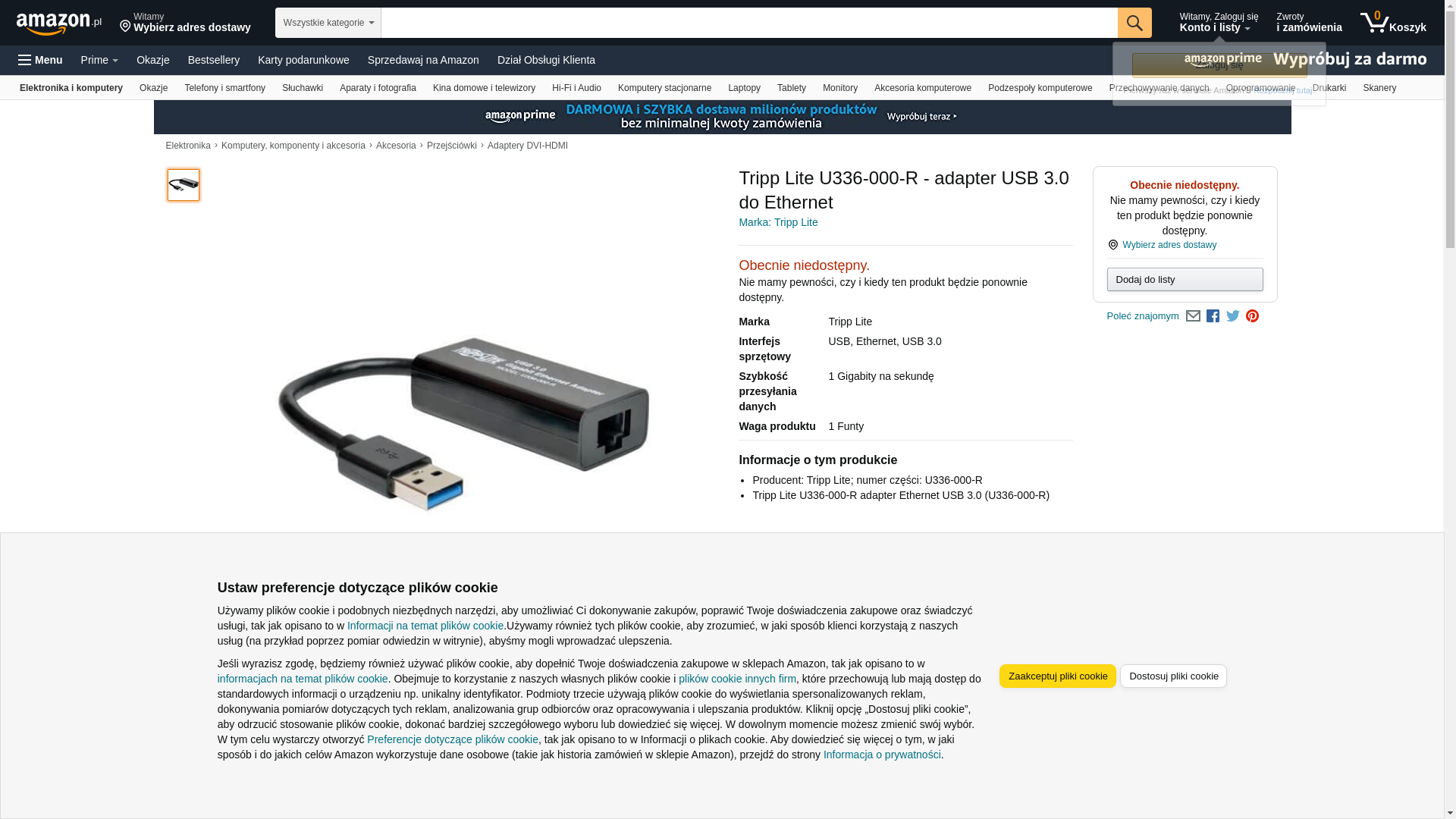Open the Marka: Tripp Lite link
1456x819 pixels.
[778, 222]
